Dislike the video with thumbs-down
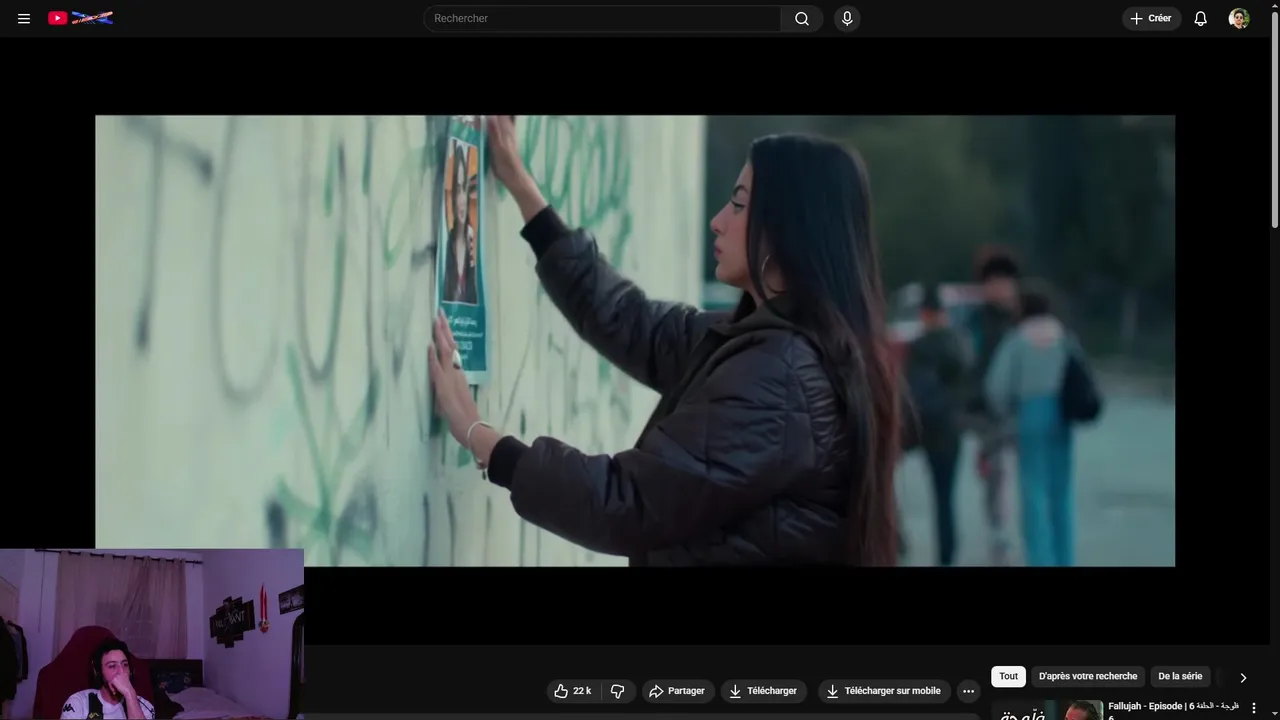The image size is (1280, 720). (617, 691)
